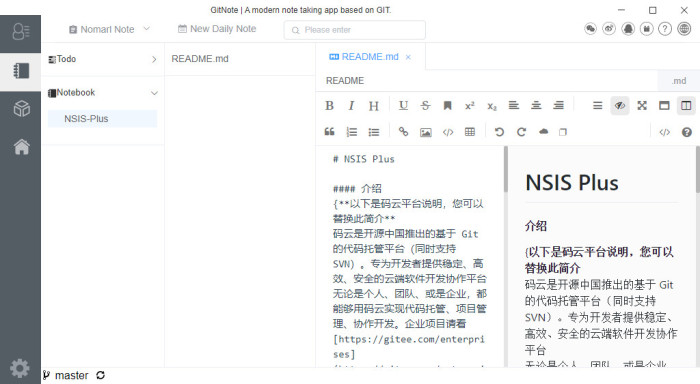
Task: Edit the README title field
Action: click(487, 81)
